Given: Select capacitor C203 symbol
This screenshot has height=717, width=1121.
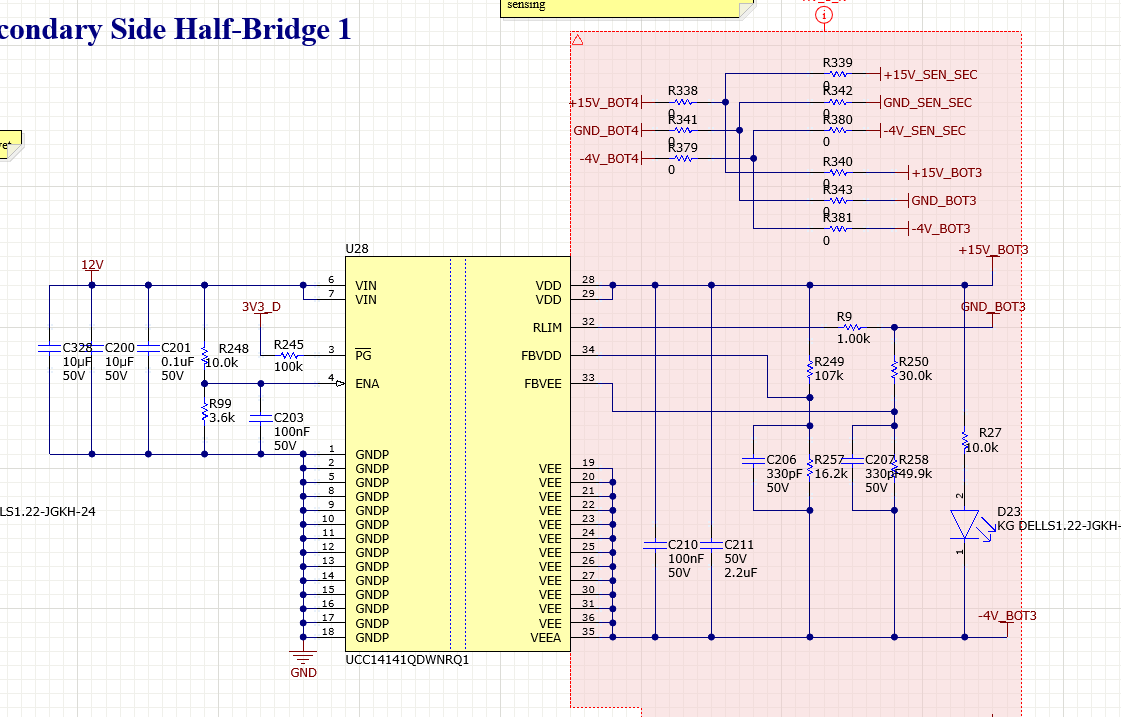Looking at the screenshot, I should (x=261, y=417).
